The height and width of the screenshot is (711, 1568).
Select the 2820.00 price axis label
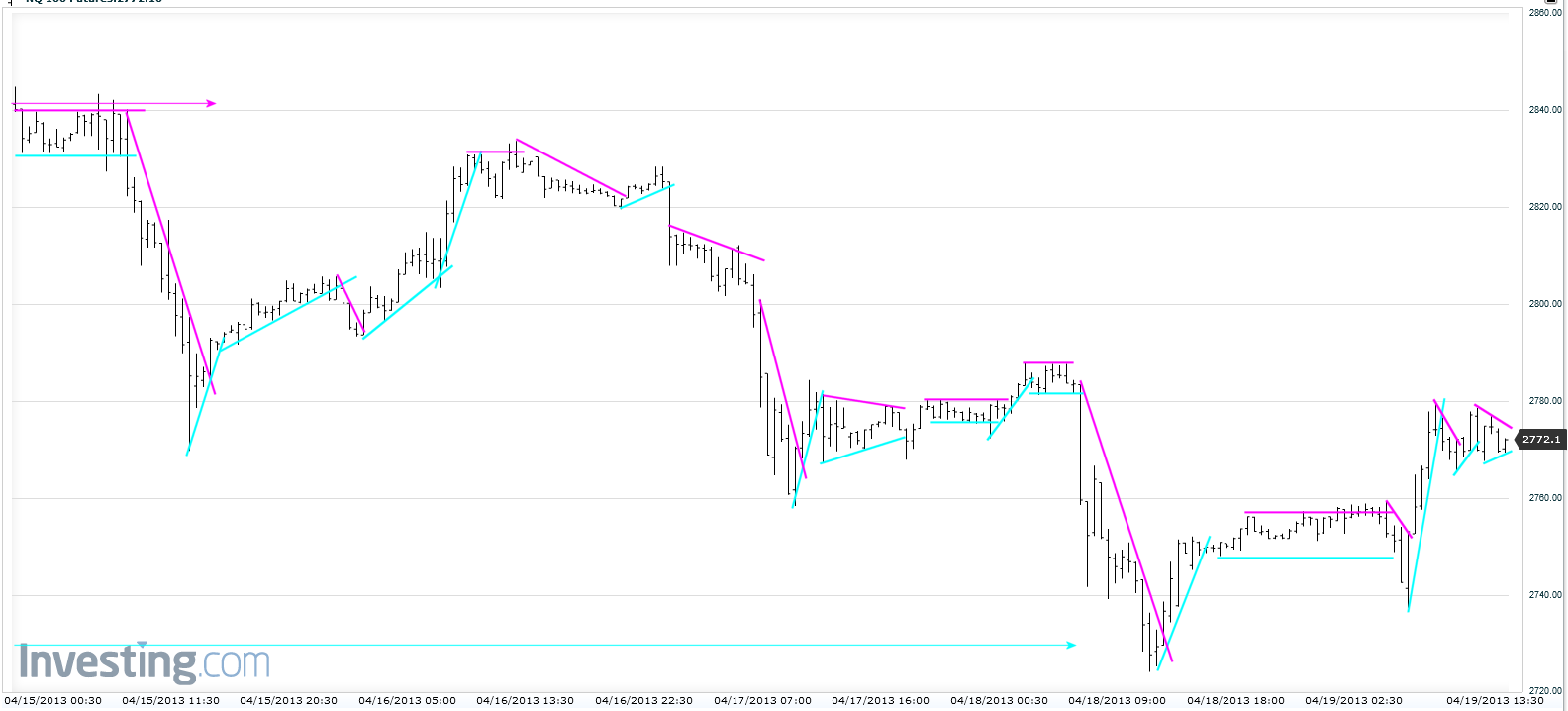1545,207
